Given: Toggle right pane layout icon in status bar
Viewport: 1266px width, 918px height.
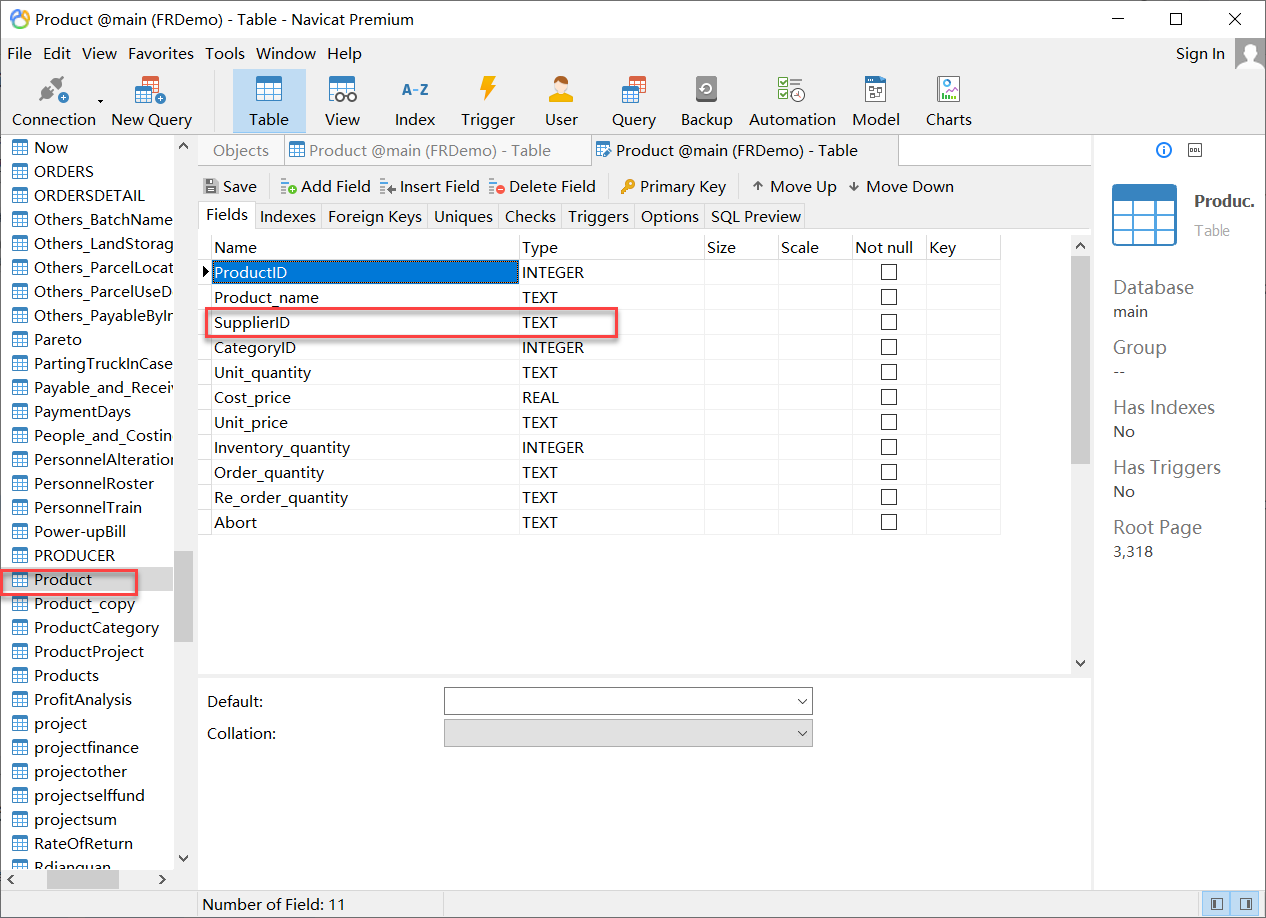Looking at the screenshot, I should click(x=1246, y=904).
